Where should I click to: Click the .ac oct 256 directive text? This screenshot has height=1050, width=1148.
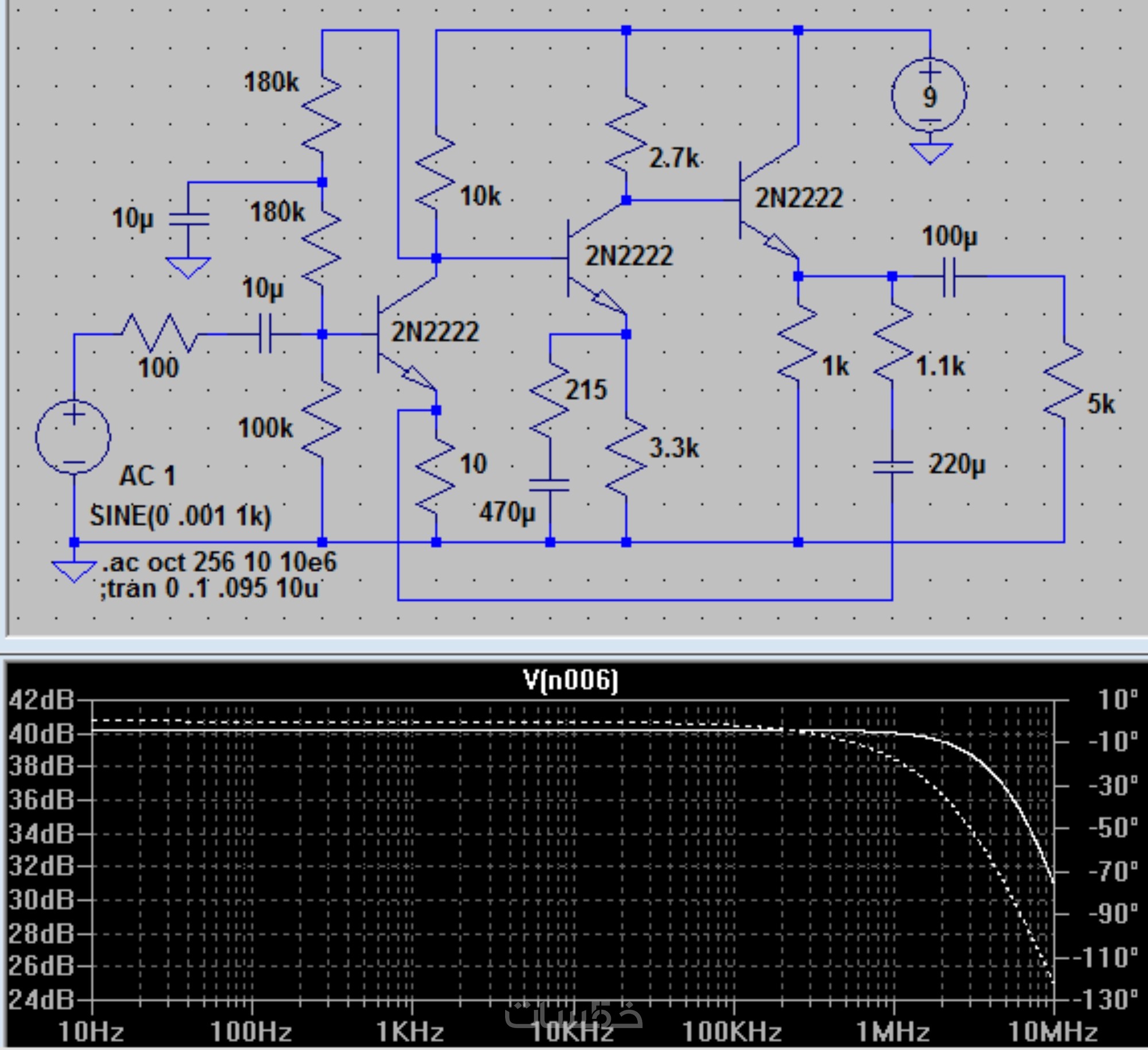(219, 562)
